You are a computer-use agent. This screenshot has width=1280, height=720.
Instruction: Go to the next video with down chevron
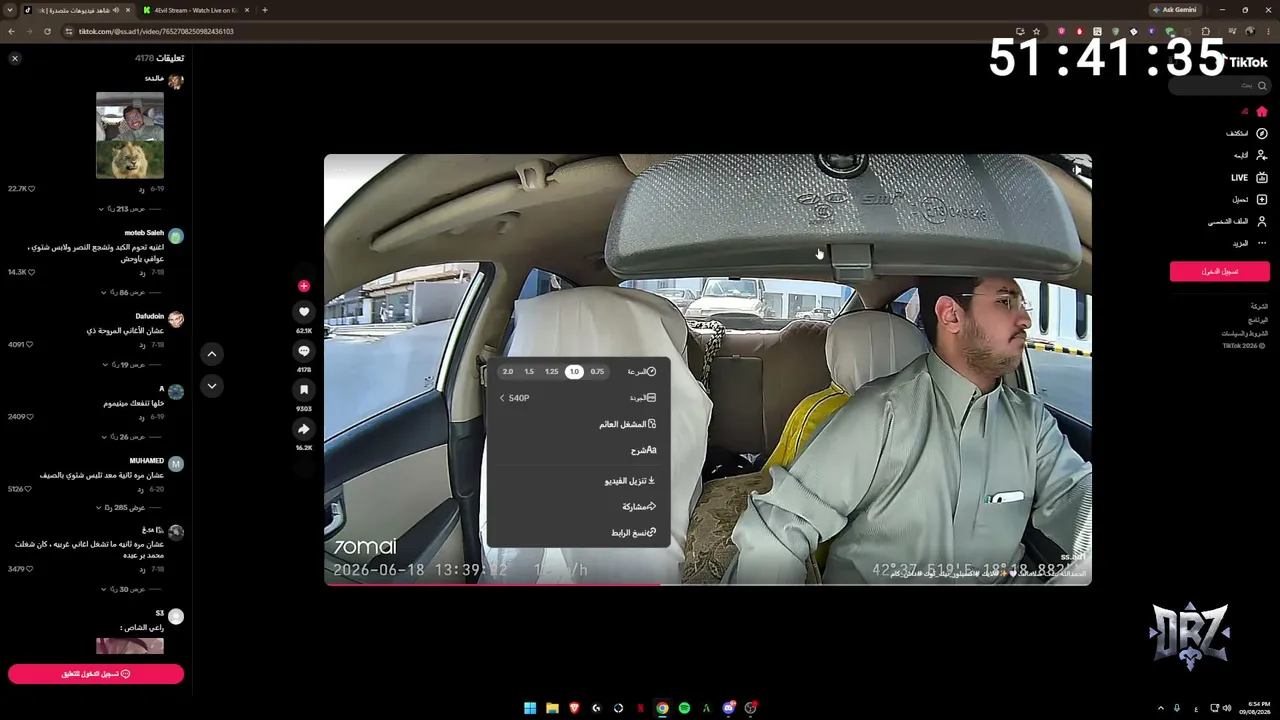211,386
